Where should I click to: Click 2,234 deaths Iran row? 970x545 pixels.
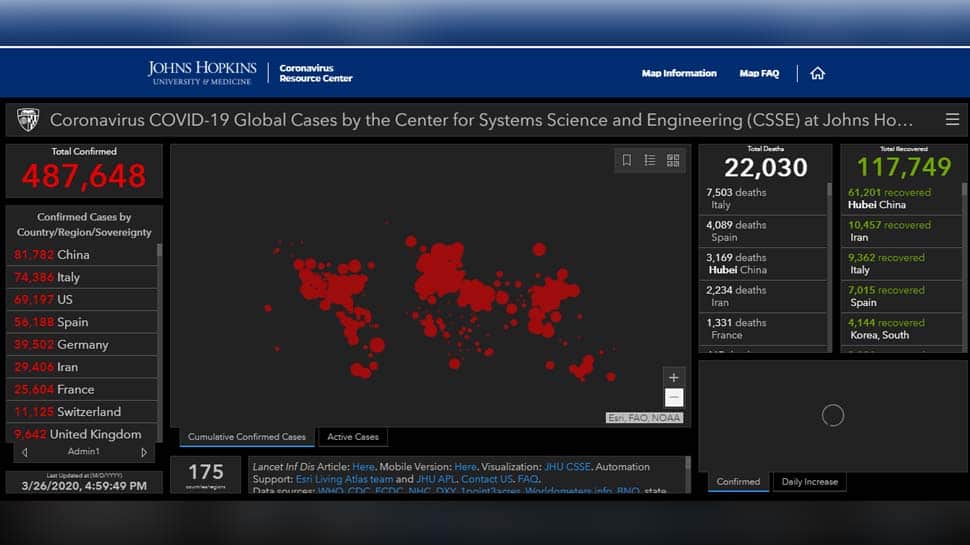point(763,296)
